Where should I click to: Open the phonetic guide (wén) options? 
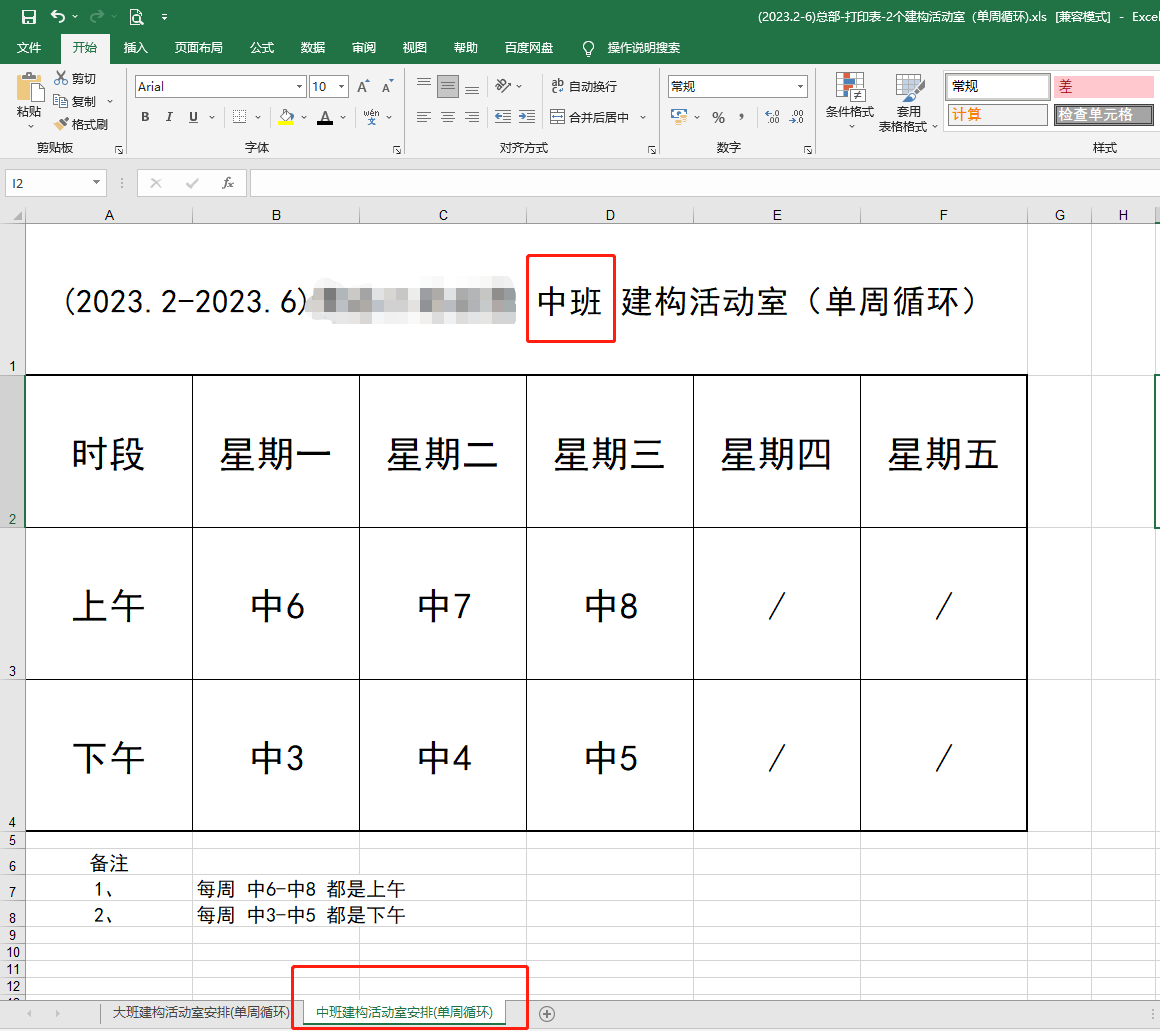(x=371, y=117)
